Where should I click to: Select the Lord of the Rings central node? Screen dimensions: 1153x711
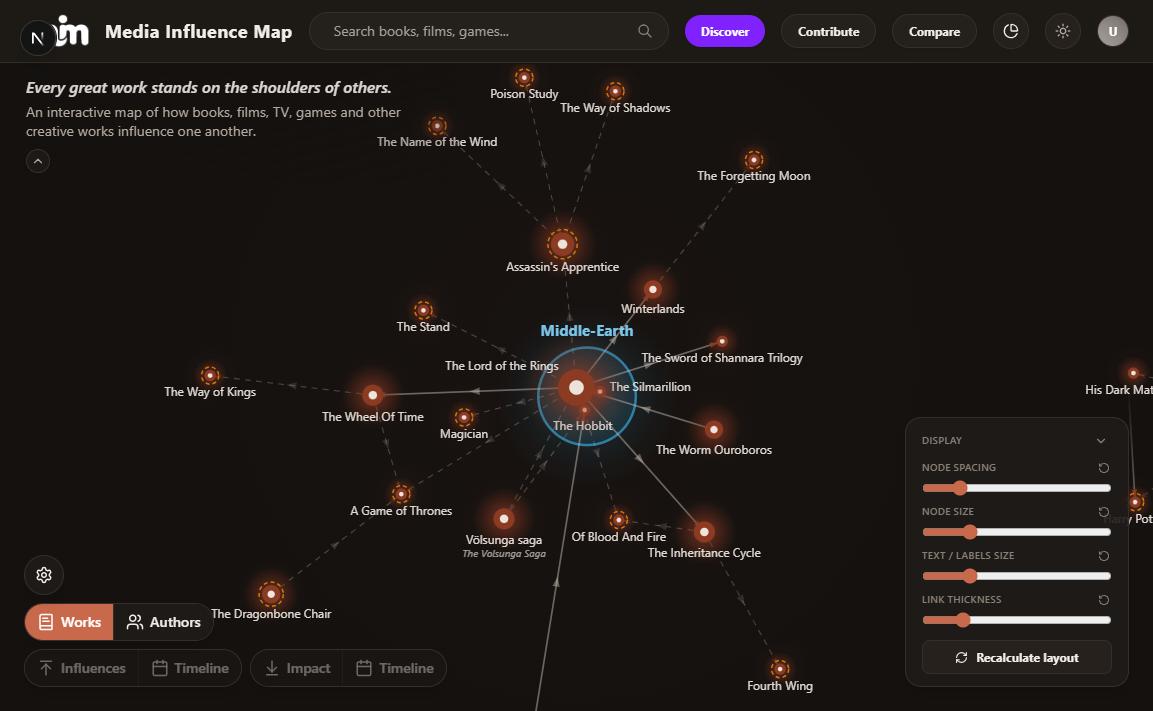coord(576,387)
